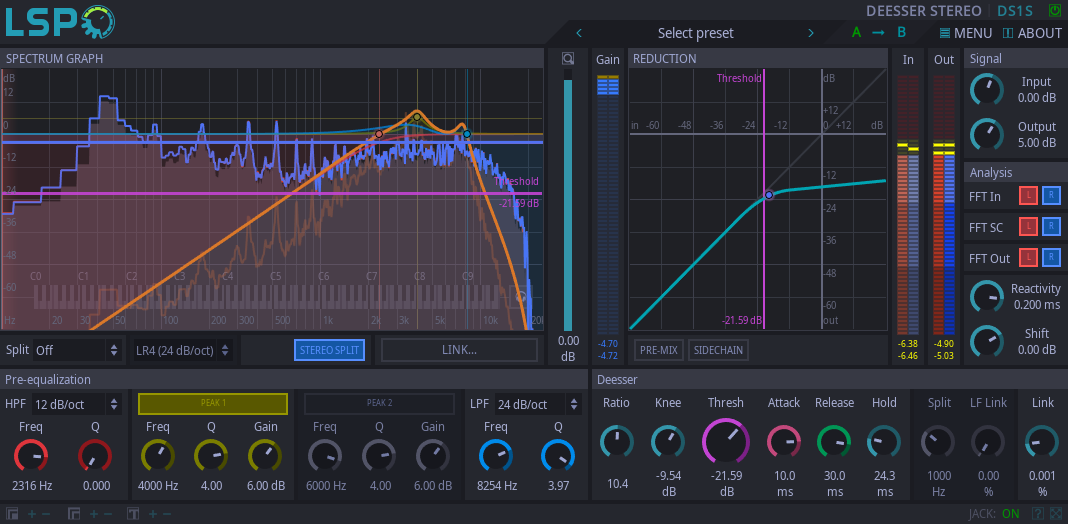
Task: Toggle FFT Out right channel R
Action: tap(1051, 257)
